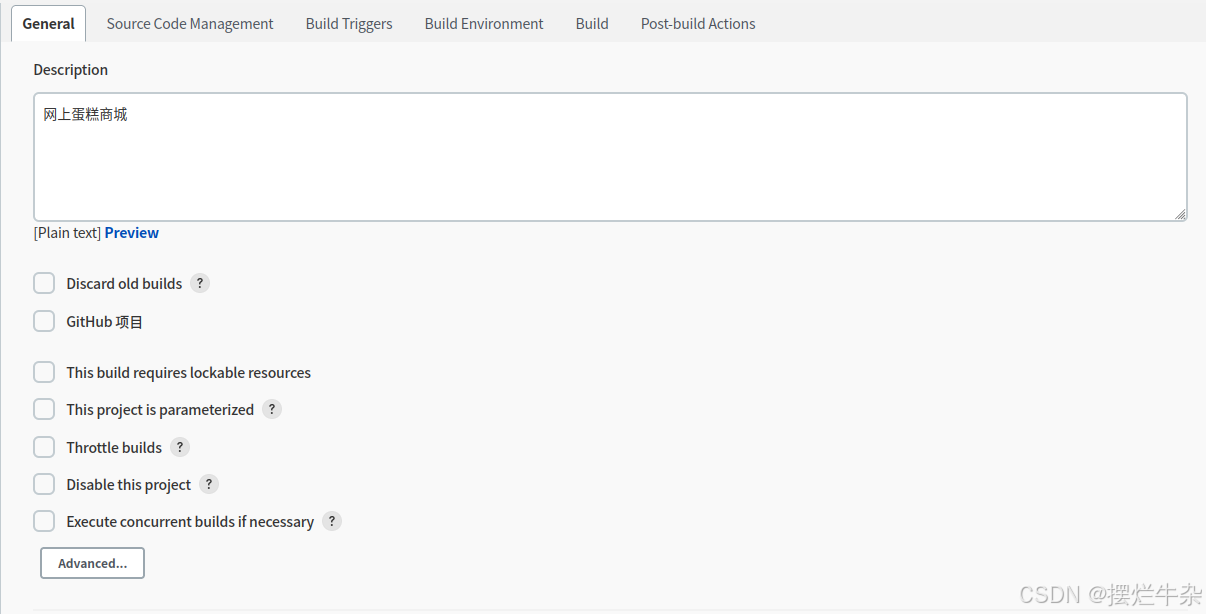The width and height of the screenshot is (1206, 614).
Task: Toggle the Throttle builds checkbox
Action: [x=44, y=447]
